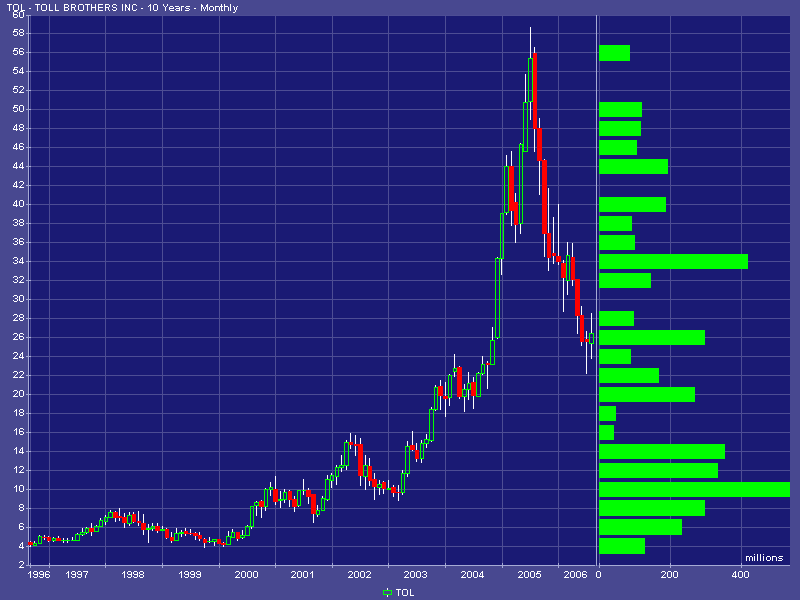
Task: Select the 1997 label on the time axis
Action: [x=77, y=575]
